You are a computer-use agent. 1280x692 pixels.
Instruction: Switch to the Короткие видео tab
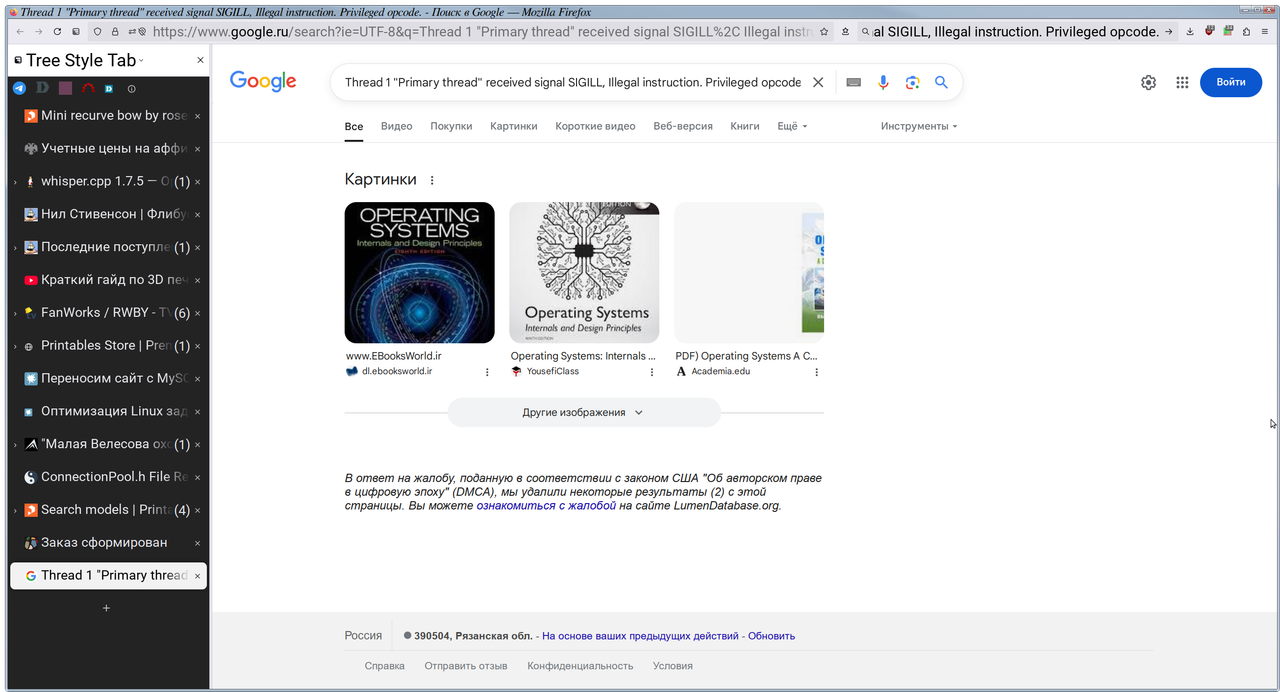595,126
